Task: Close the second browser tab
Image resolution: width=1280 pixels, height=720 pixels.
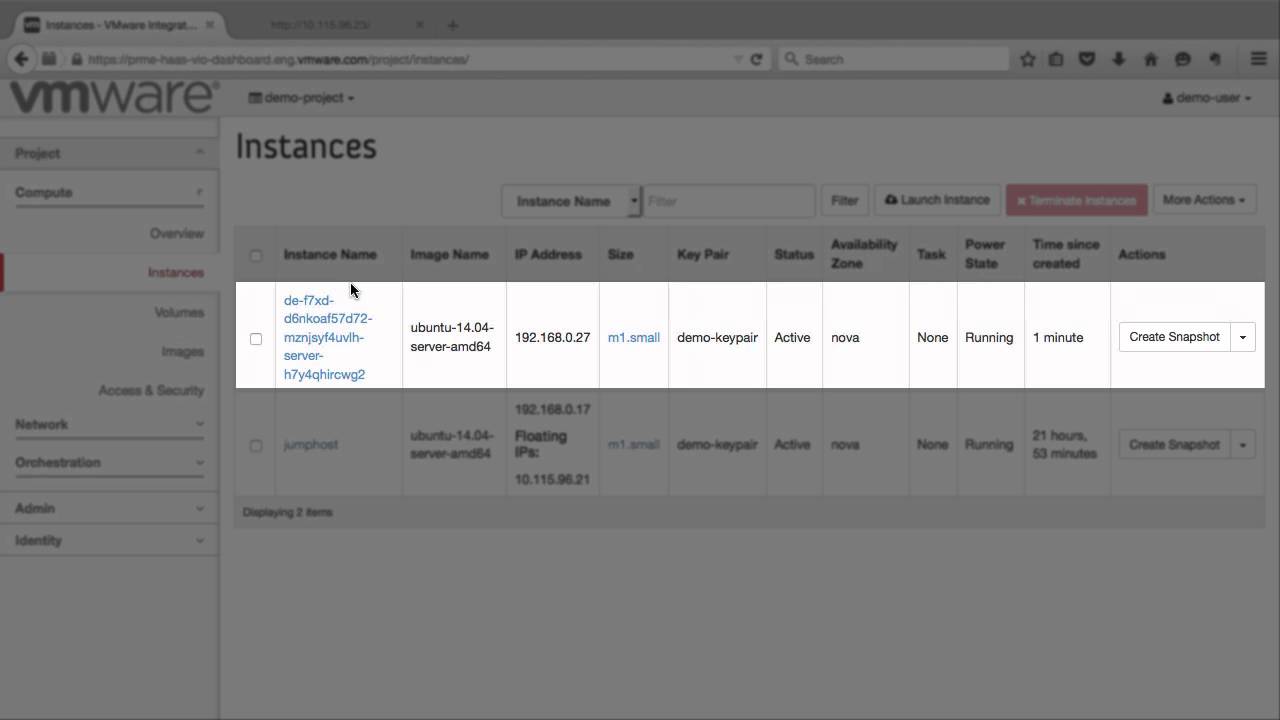Action: pos(420,25)
